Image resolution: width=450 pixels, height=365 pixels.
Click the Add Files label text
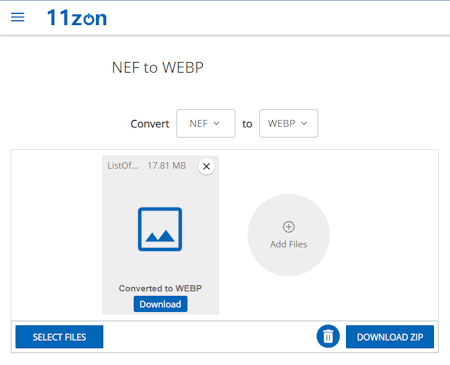pyautogui.click(x=289, y=244)
